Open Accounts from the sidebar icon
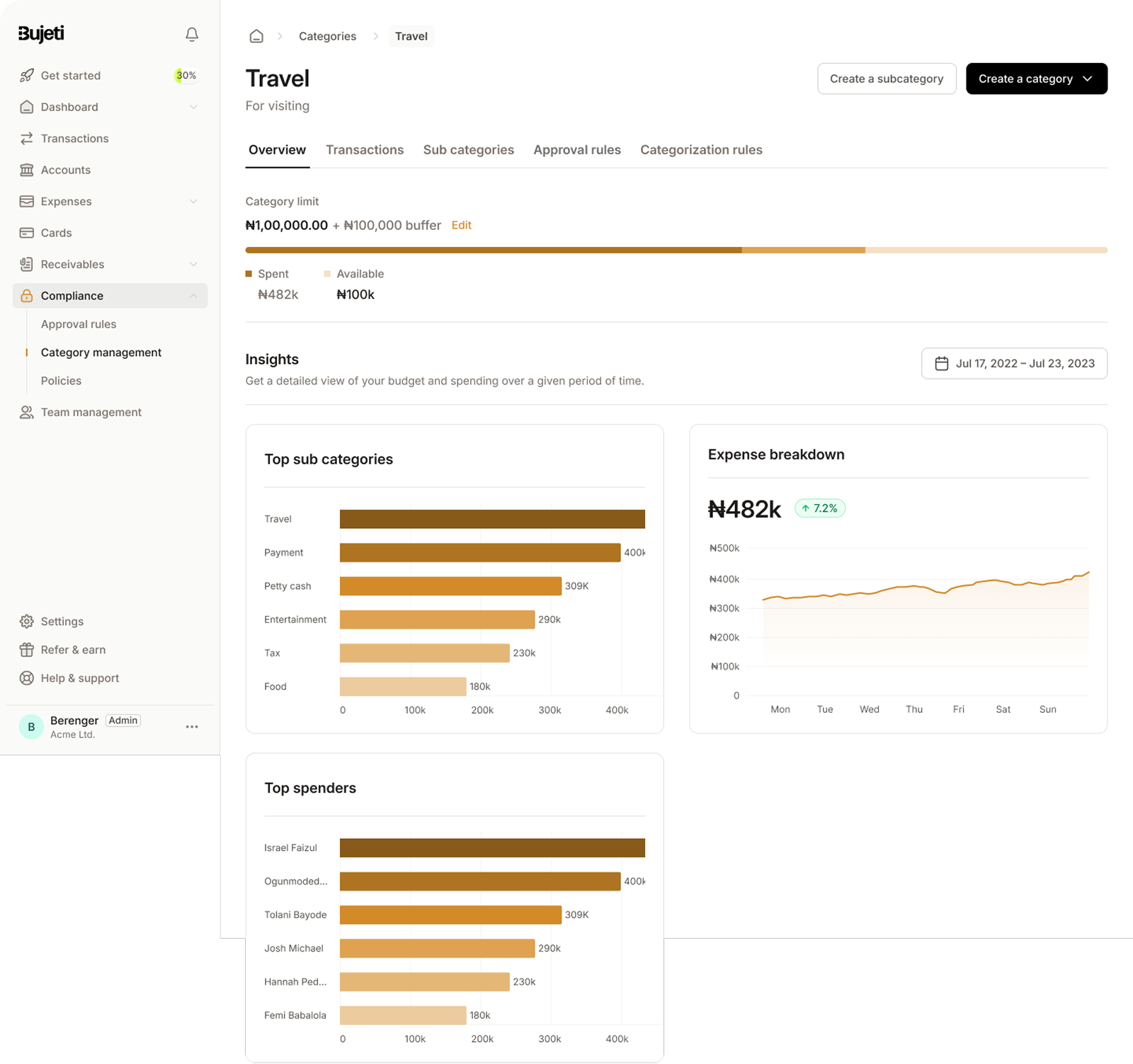This screenshot has height=1064, width=1133. pos(26,170)
